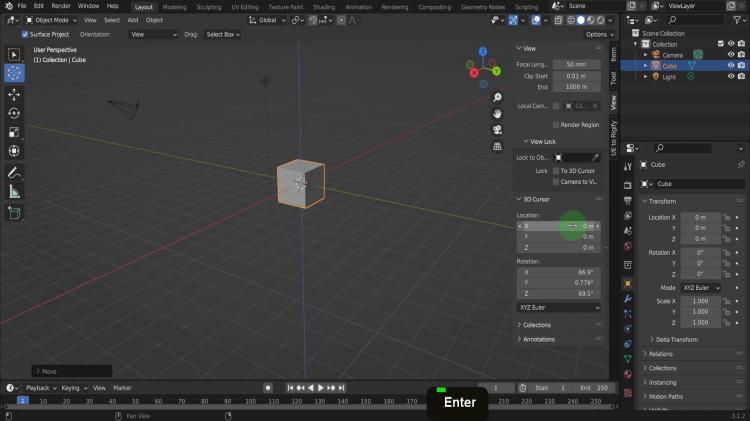The height and width of the screenshot is (421, 750).
Task: Switch to the Sculpting workspace tab
Action: click(210, 6)
